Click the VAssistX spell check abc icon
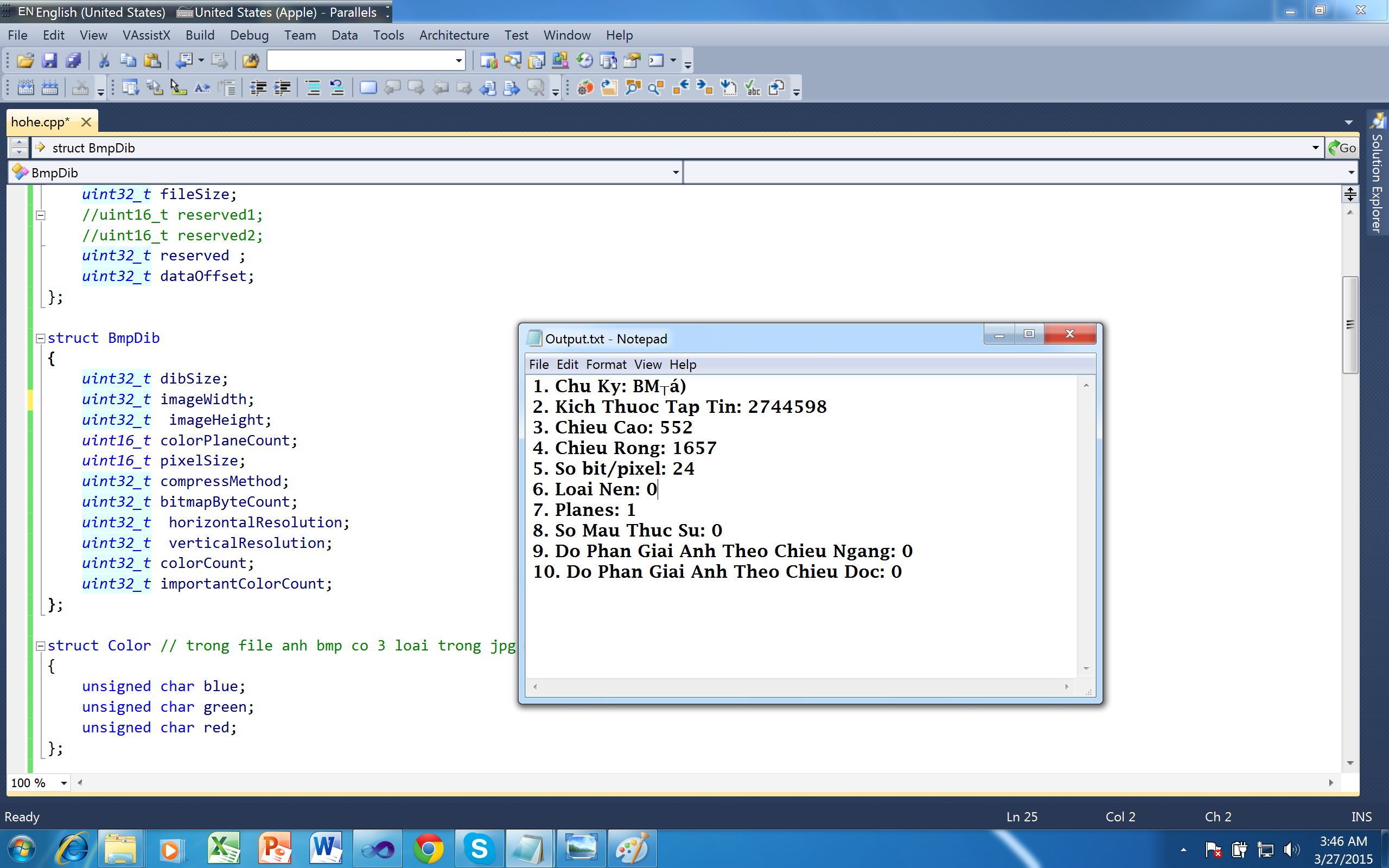Screen dimensions: 1389x868 coord(753,88)
